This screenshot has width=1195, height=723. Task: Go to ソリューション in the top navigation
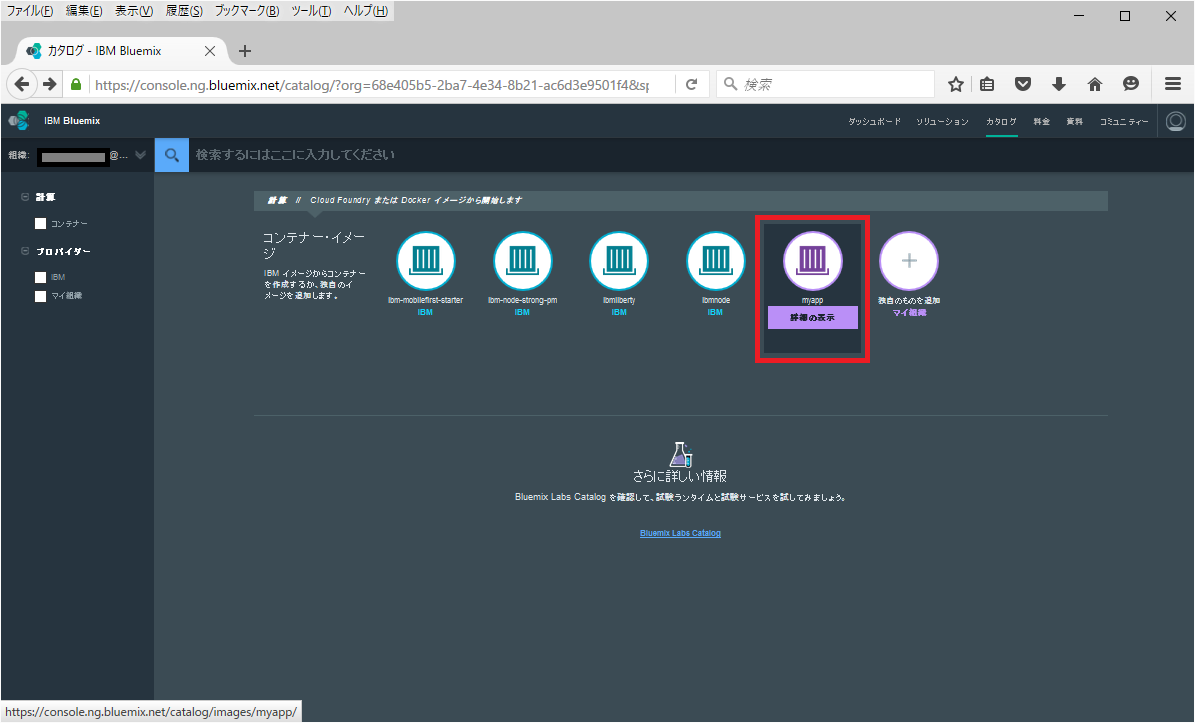click(x=942, y=122)
